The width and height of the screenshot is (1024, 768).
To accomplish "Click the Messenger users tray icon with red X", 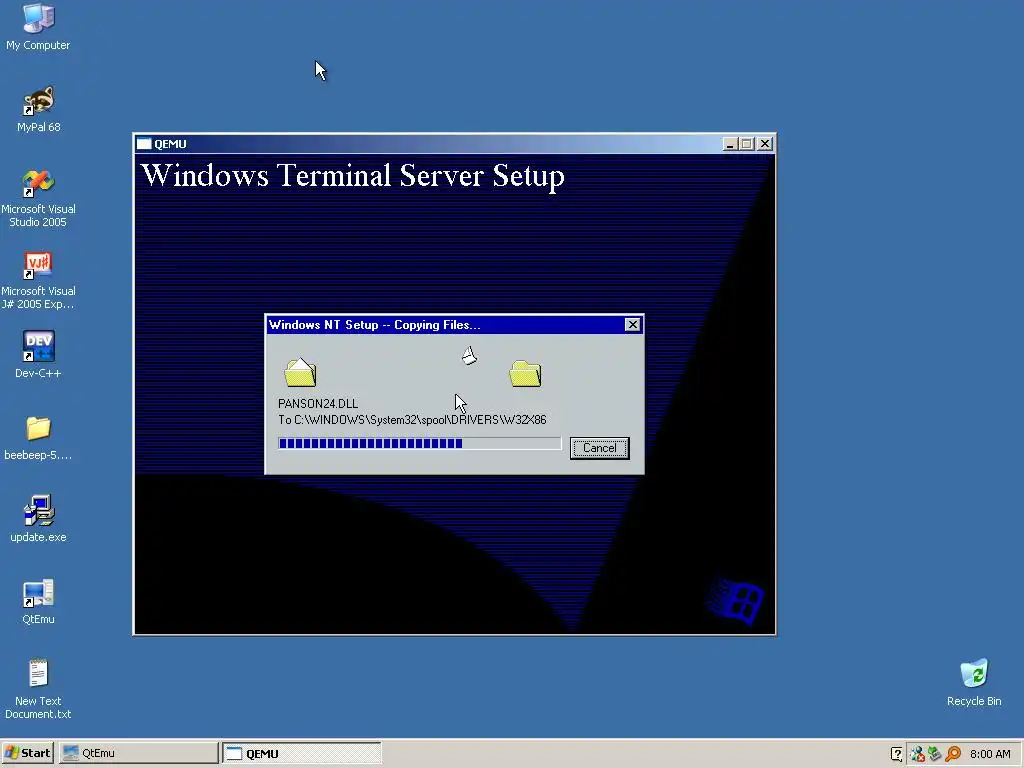I will [x=917, y=754].
